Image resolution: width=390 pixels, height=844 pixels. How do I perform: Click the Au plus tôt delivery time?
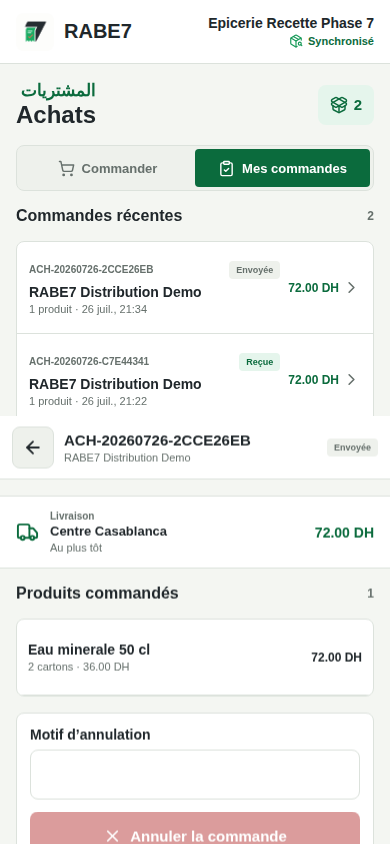click(76, 548)
